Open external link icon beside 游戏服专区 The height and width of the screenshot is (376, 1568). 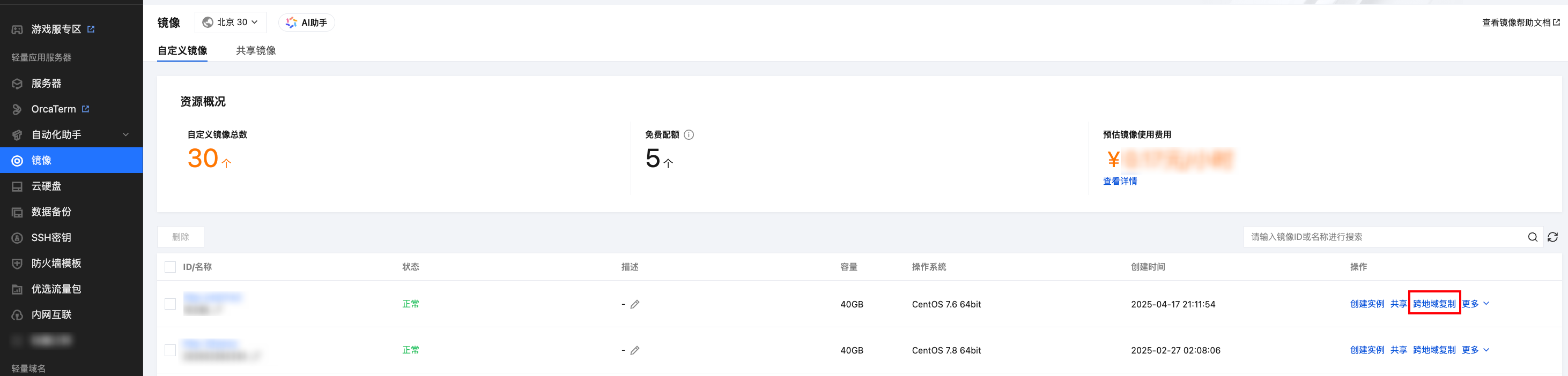point(91,28)
